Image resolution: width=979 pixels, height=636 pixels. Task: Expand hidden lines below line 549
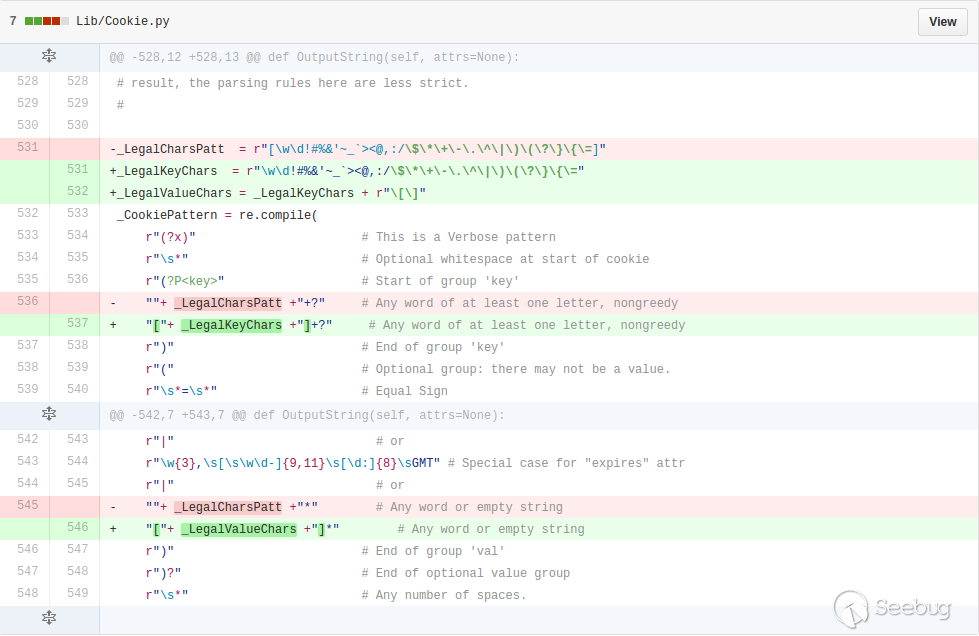tap(49, 618)
